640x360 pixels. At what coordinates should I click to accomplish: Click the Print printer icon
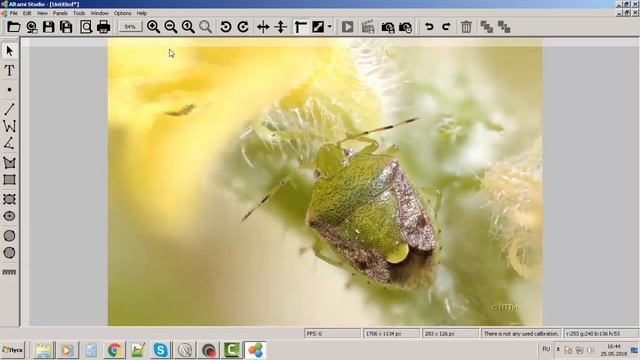(104, 27)
